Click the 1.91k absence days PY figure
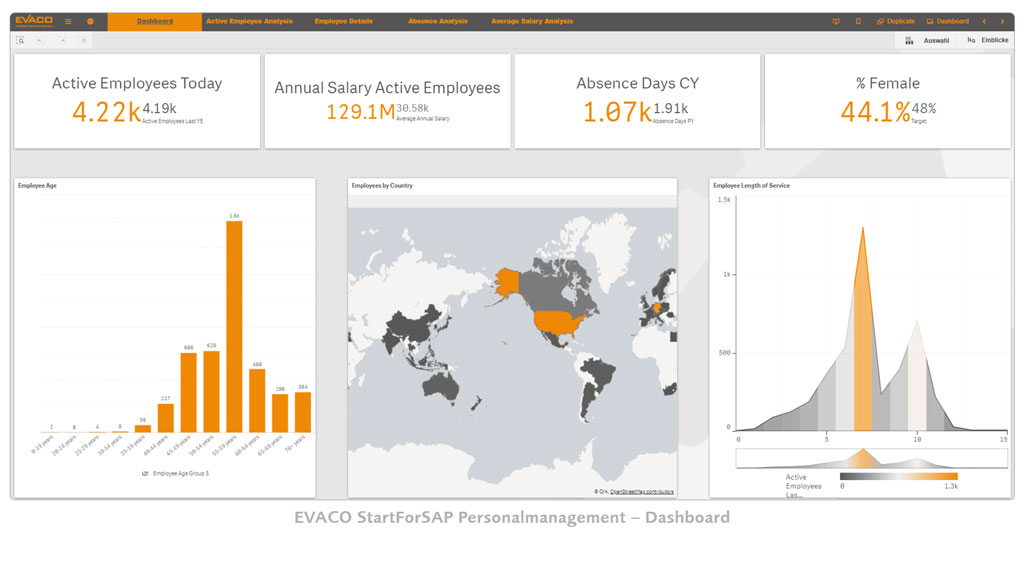This screenshot has width=1024, height=567. pos(671,108)
